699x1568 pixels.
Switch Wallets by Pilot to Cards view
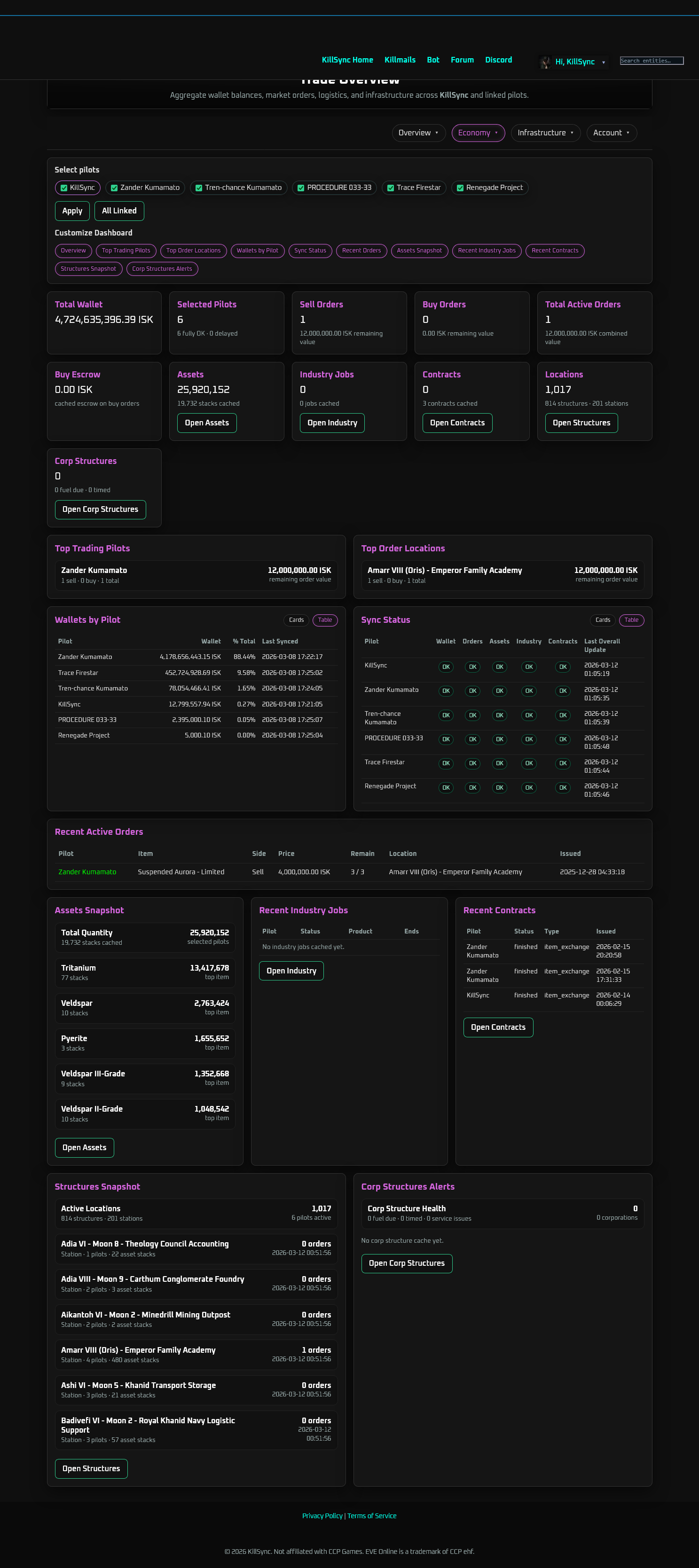296,619
